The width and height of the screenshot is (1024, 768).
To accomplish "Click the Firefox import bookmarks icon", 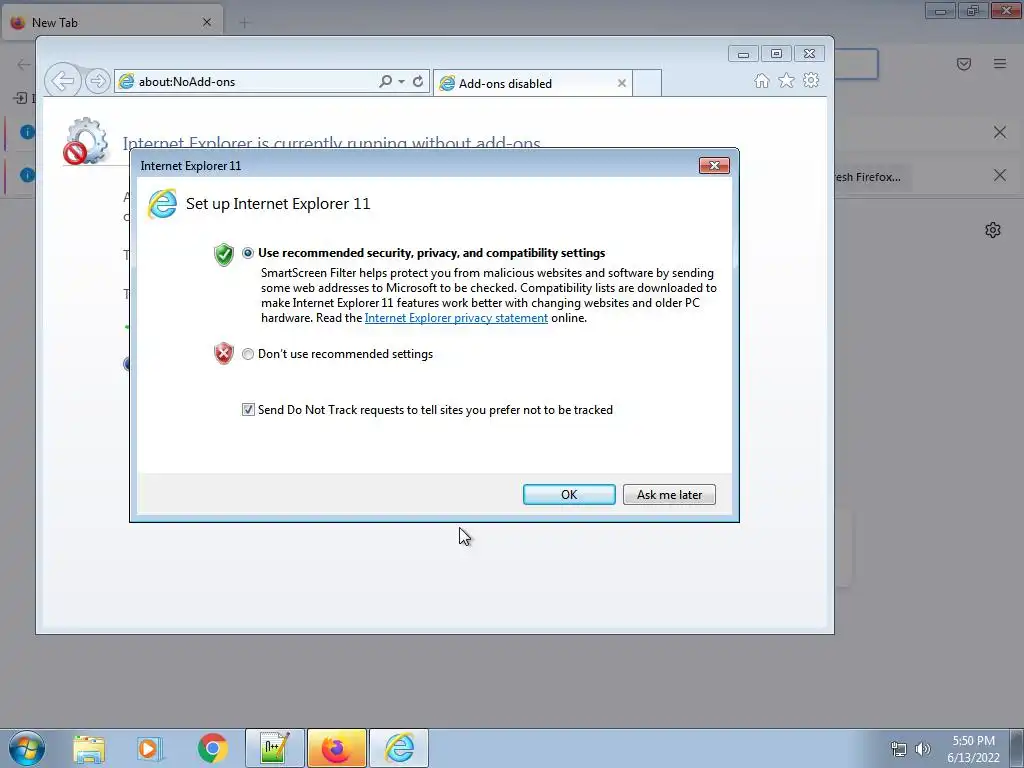I will (x=20, y=98).
